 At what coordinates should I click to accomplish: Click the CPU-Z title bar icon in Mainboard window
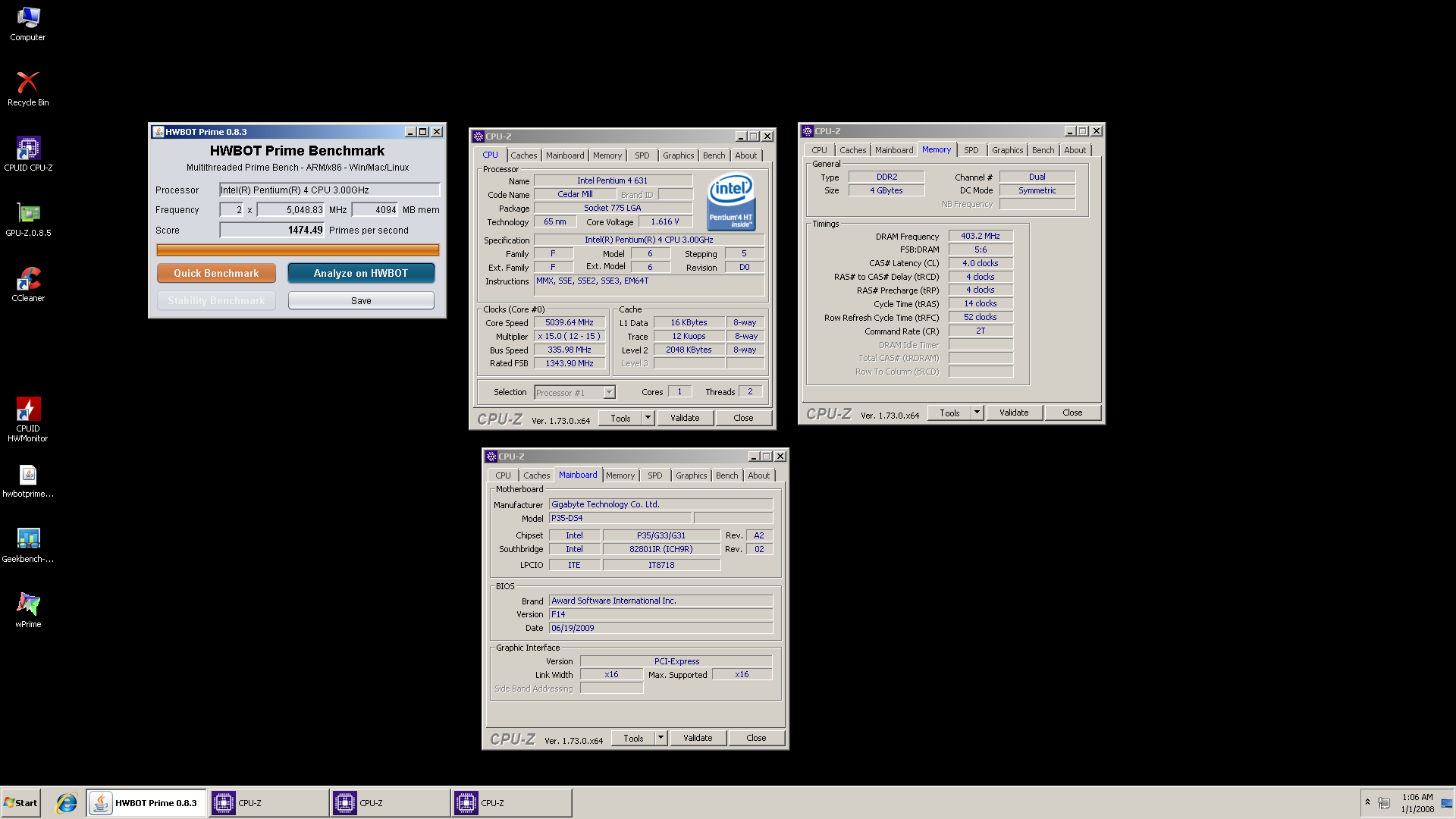pos(491,457)
